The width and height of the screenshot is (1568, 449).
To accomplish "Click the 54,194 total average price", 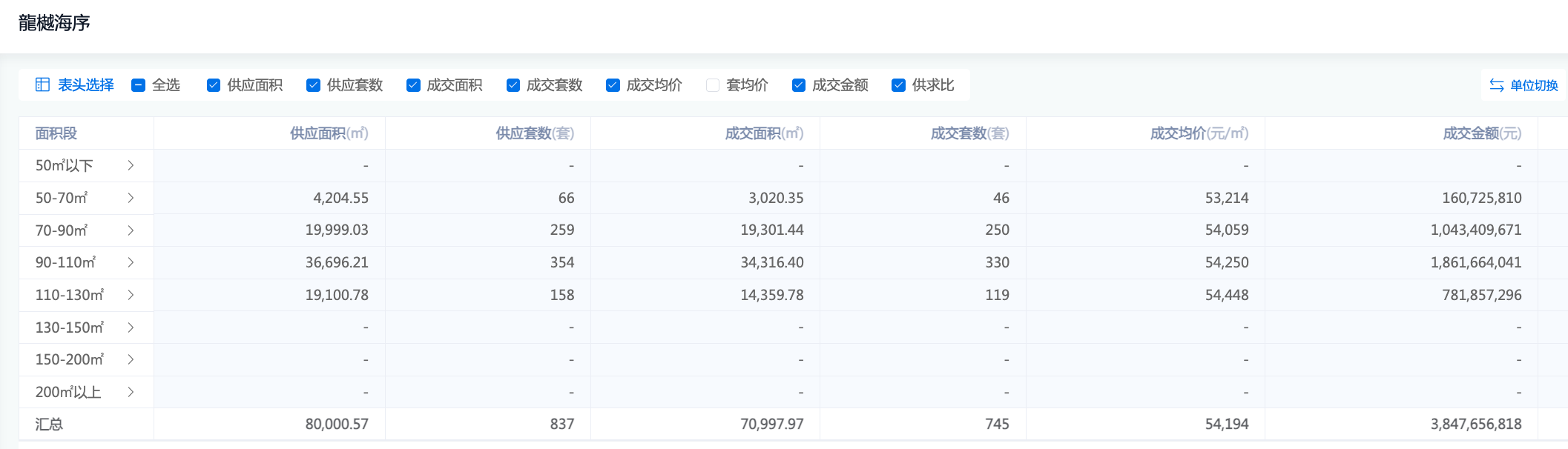I will tap(1227, 424).
